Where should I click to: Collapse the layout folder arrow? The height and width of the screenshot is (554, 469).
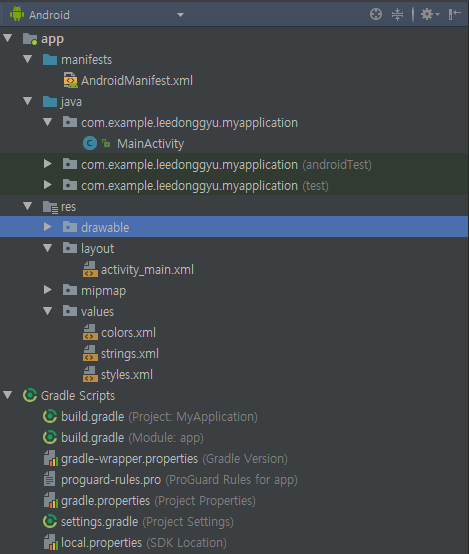[48, 248]
